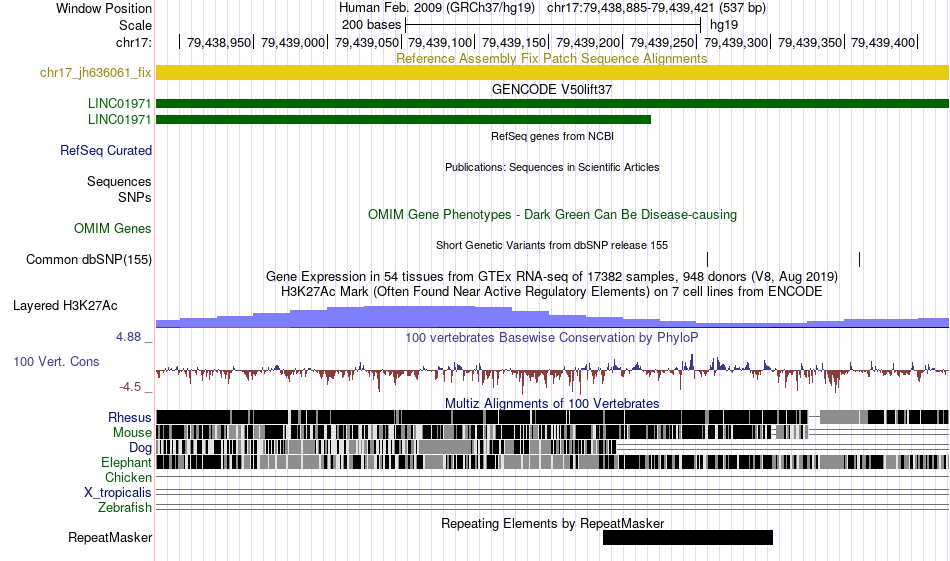
Task: Click the black RepeatMasker repeat element block
Action: click(x=688, y=537)
